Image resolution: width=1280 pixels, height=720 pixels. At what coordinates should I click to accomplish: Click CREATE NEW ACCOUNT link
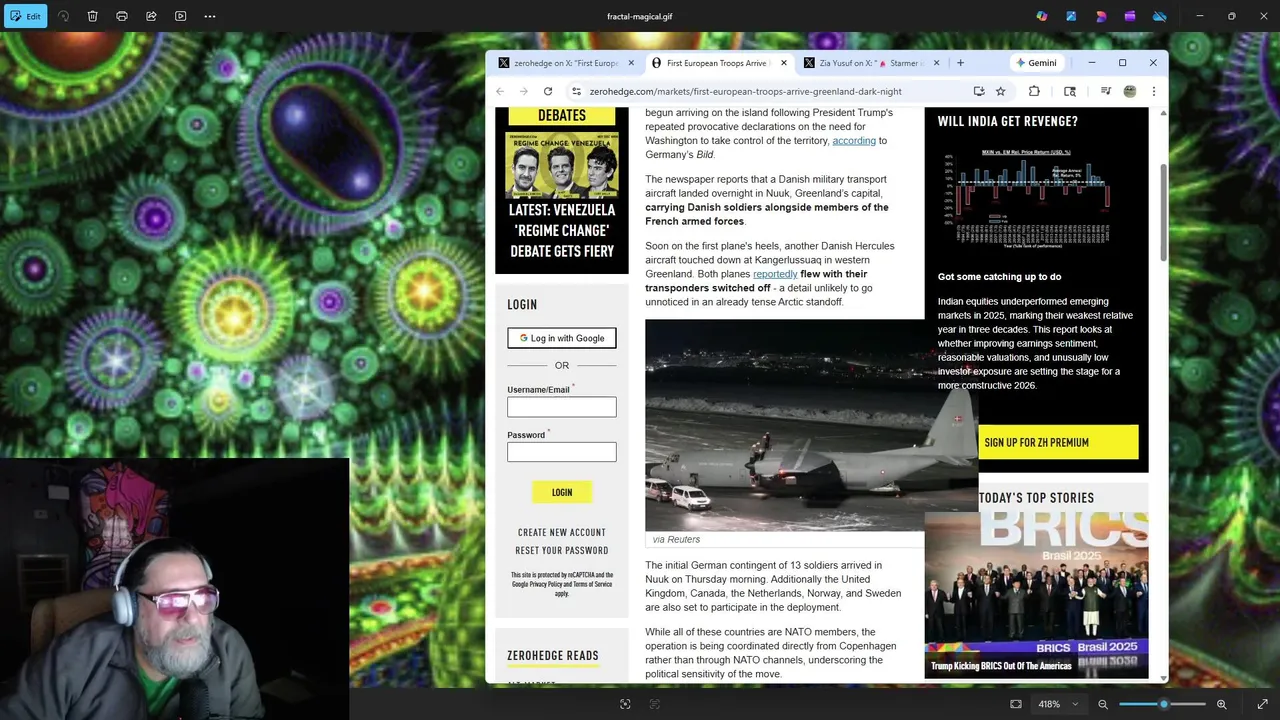pos(562,532)
